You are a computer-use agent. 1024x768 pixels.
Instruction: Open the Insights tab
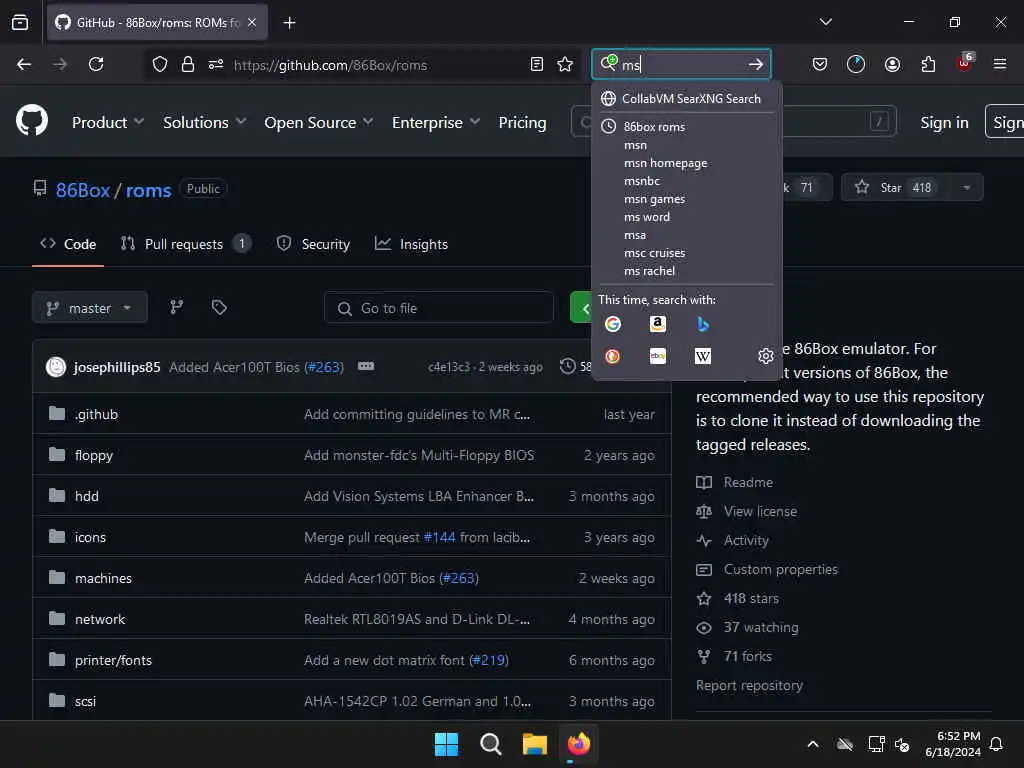[411, 244]
